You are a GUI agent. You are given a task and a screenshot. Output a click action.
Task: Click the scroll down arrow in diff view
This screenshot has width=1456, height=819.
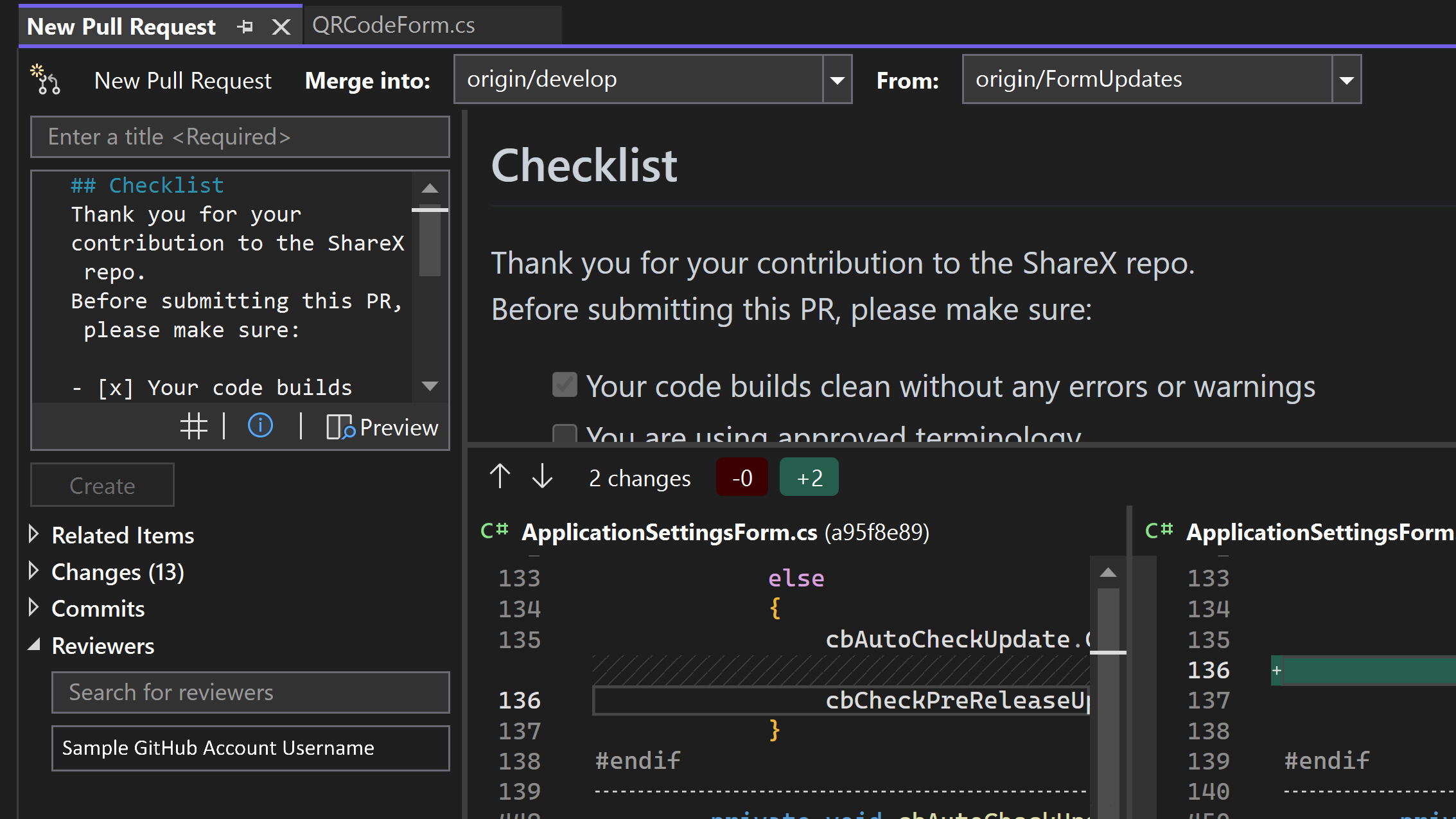pyautogui.click(x=542, y=477)
